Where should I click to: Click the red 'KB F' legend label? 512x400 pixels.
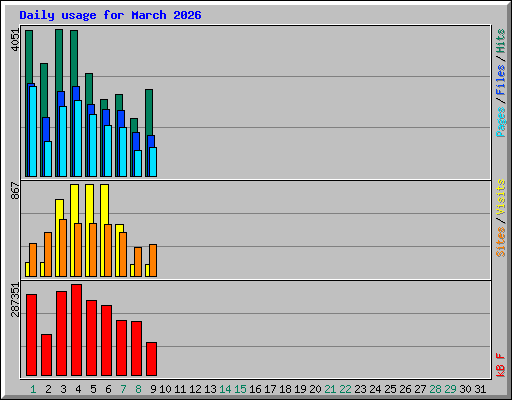(501, 365)
